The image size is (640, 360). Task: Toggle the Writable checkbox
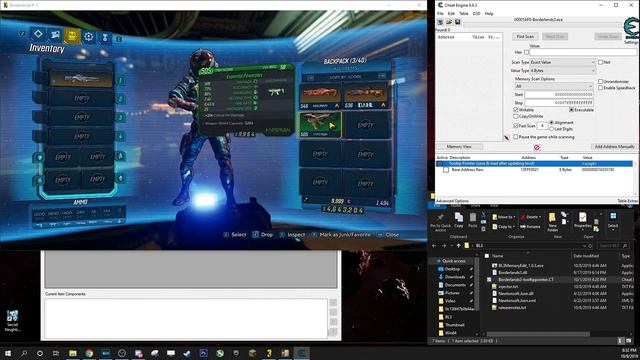[516, 110]
